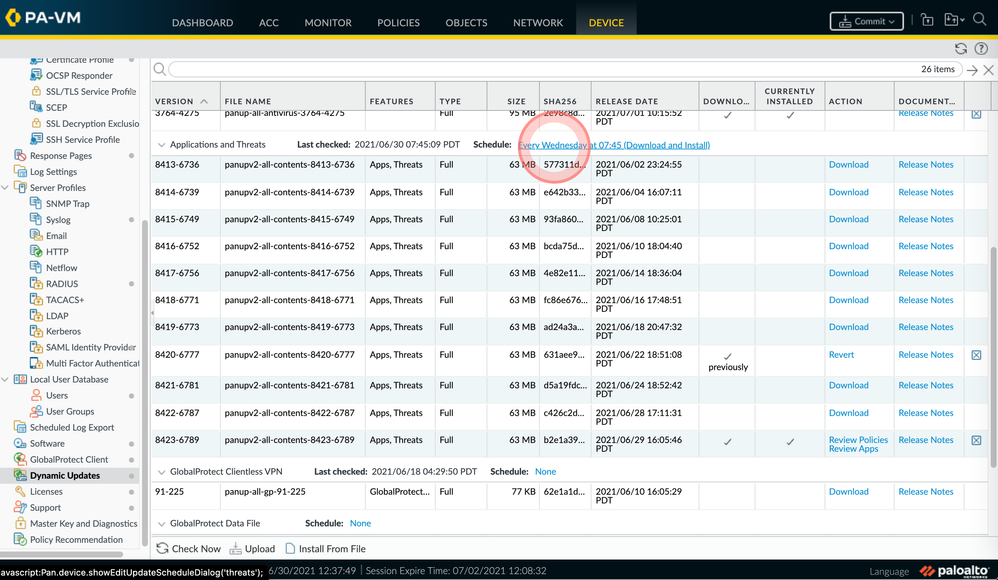Click the config lock icon in header

point(927,20)
